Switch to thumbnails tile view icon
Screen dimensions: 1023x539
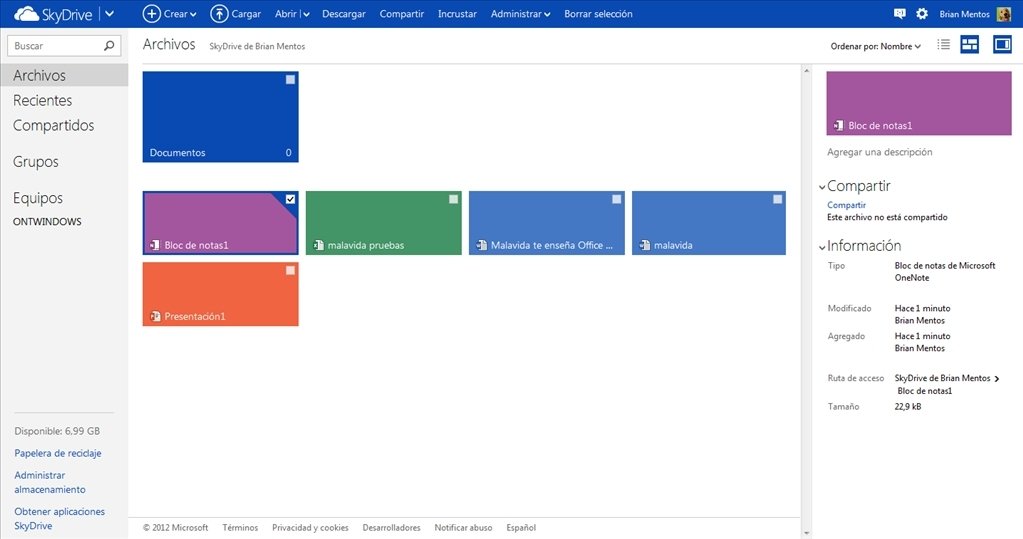(x=970, y=44)
